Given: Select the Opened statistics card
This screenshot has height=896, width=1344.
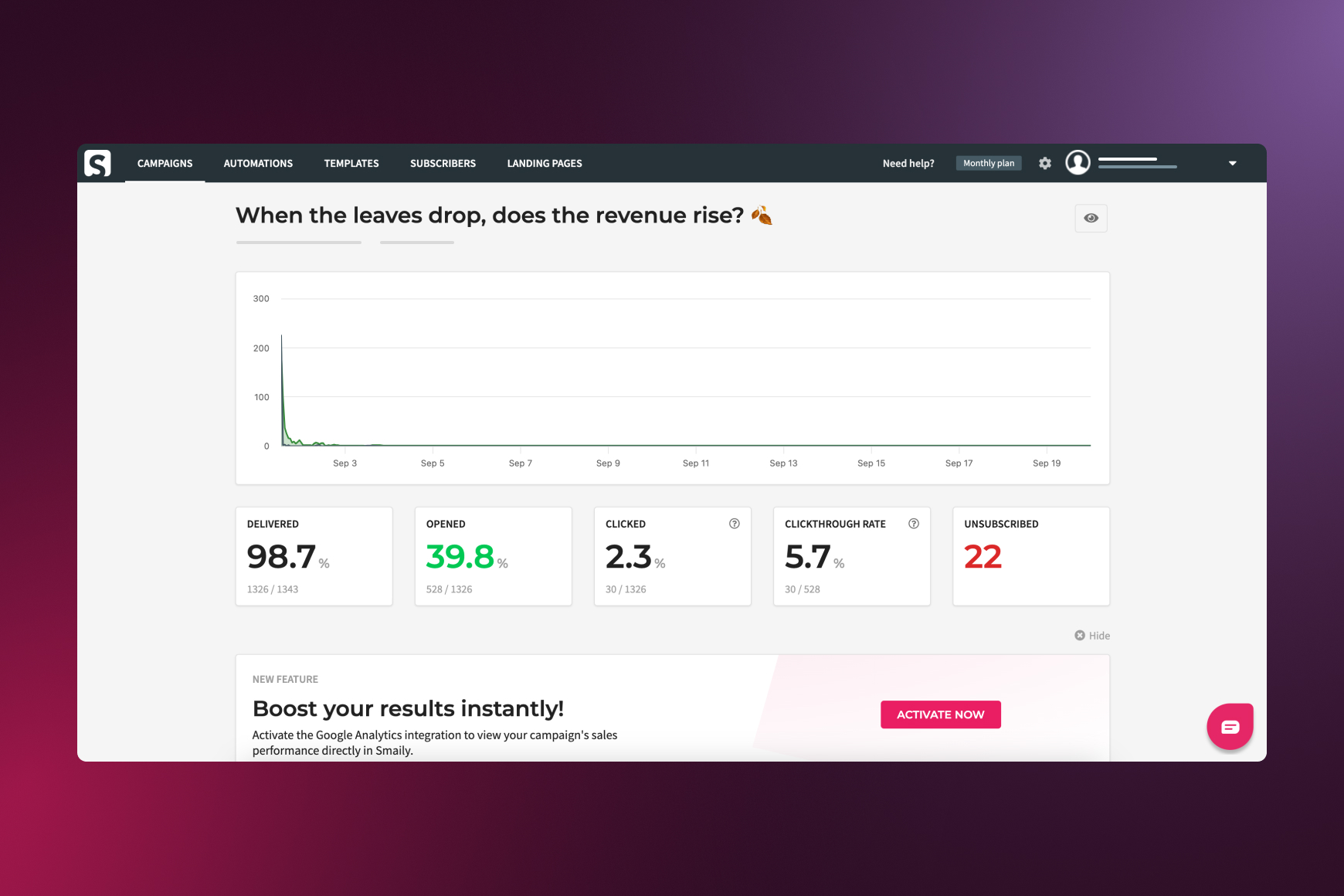Looking at the screenshot, I should click(x=493, y=556).
